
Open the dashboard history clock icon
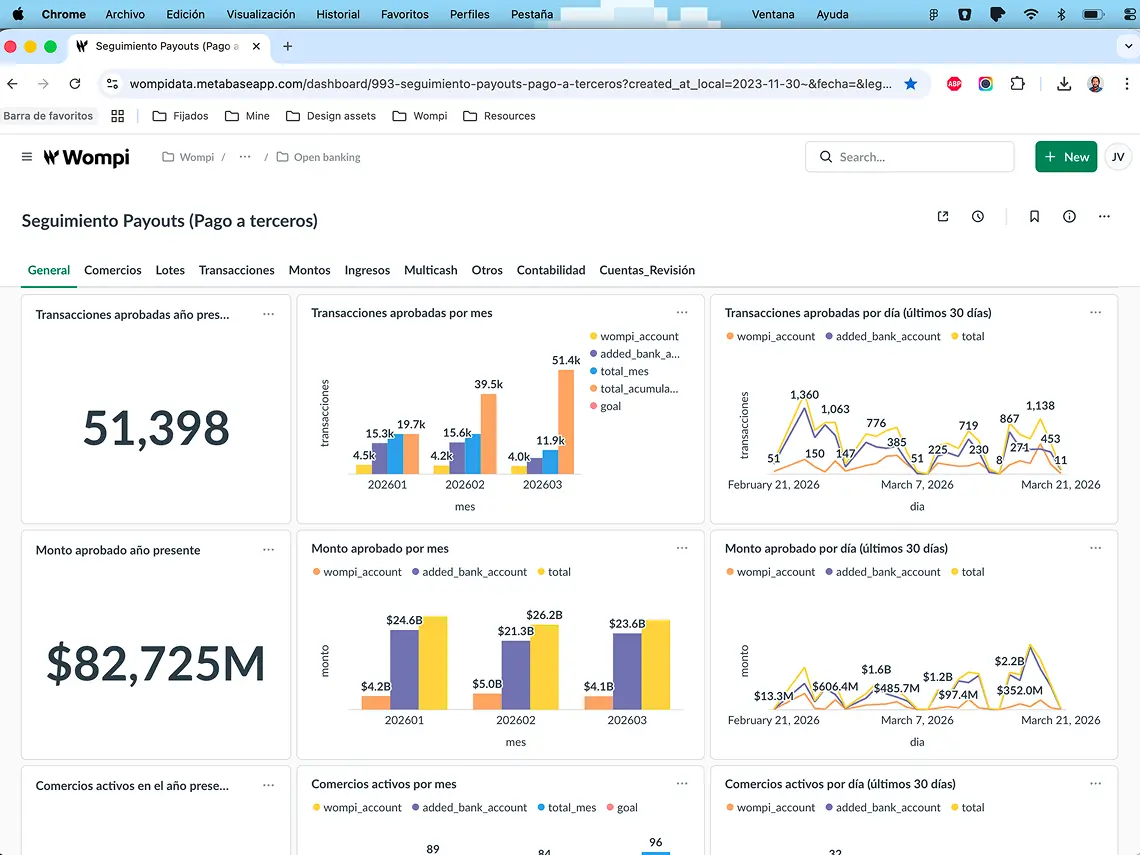click(x=978, y=217)
